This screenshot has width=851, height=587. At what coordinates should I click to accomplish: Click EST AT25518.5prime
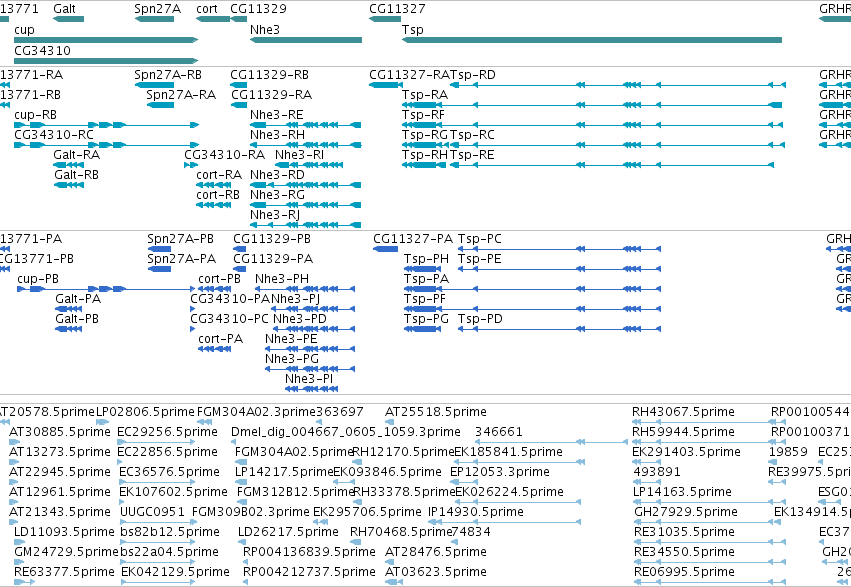(x=391, y=422)
